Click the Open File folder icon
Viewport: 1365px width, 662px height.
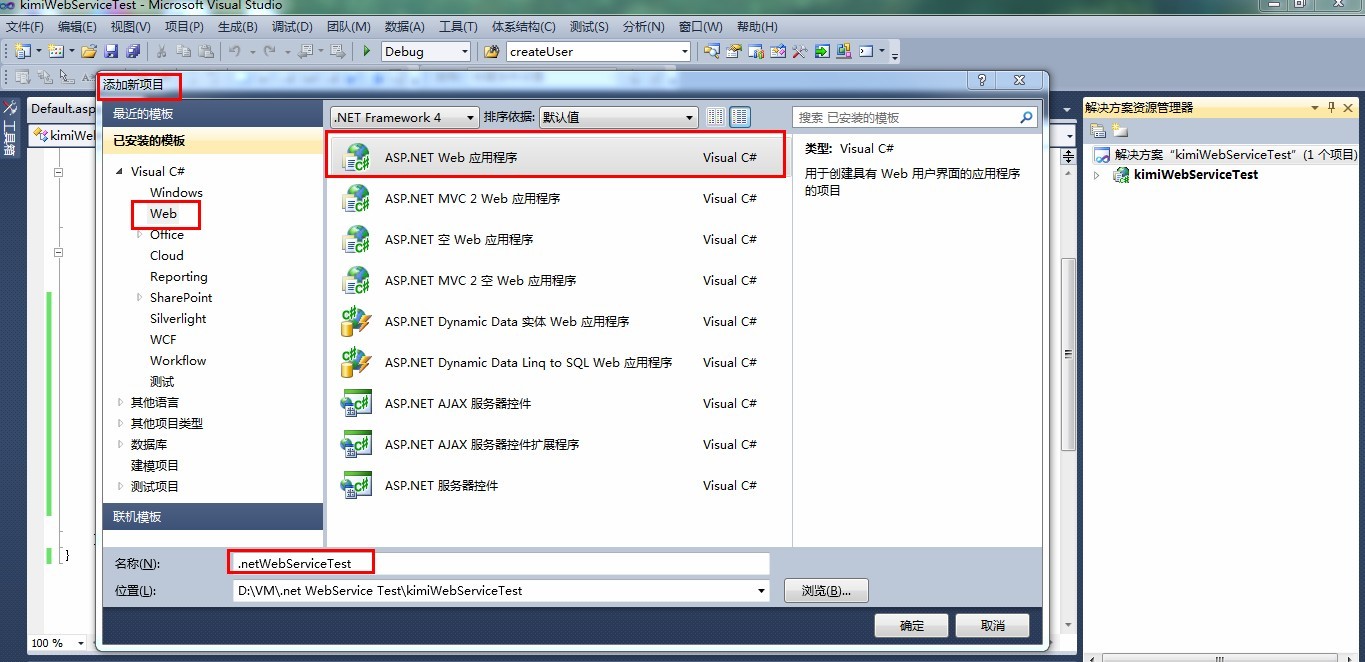click(x=89, y=51)
